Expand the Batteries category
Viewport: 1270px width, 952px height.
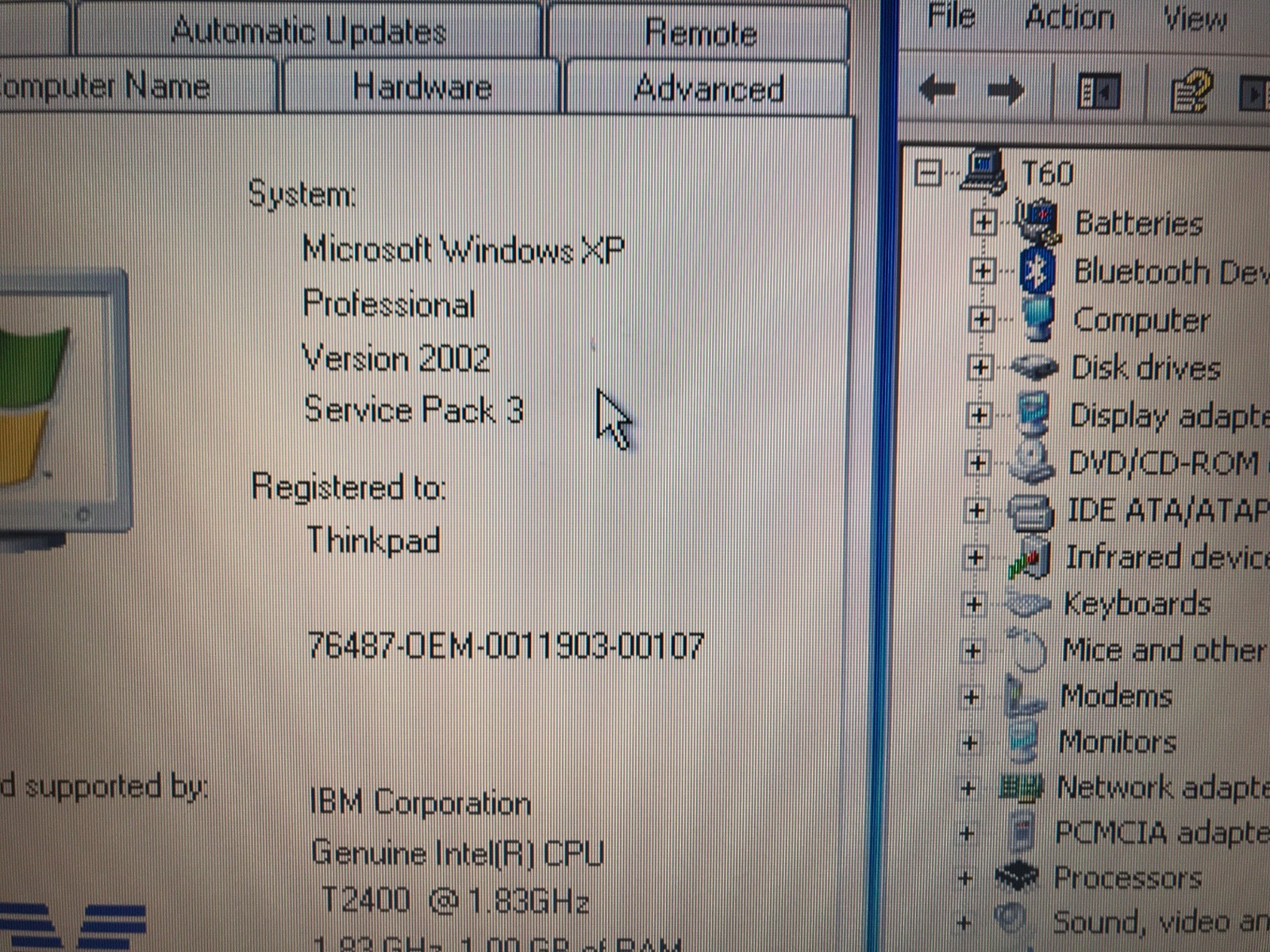coord(983,222)
